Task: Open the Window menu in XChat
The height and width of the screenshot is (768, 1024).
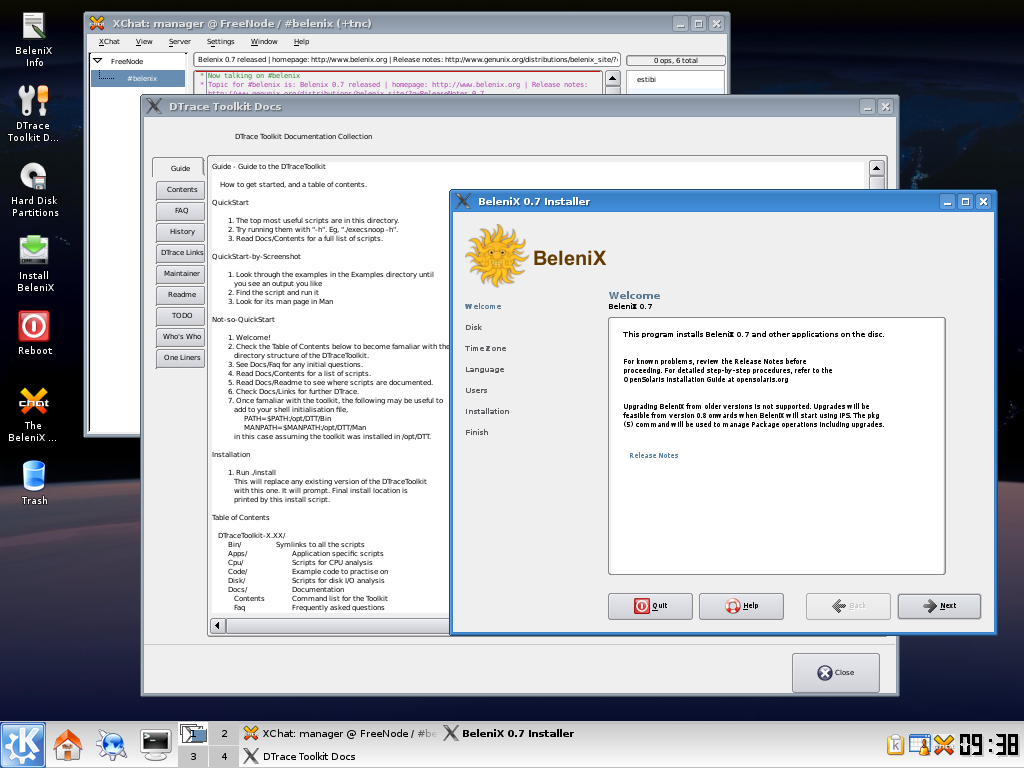Action: (264, 41)
